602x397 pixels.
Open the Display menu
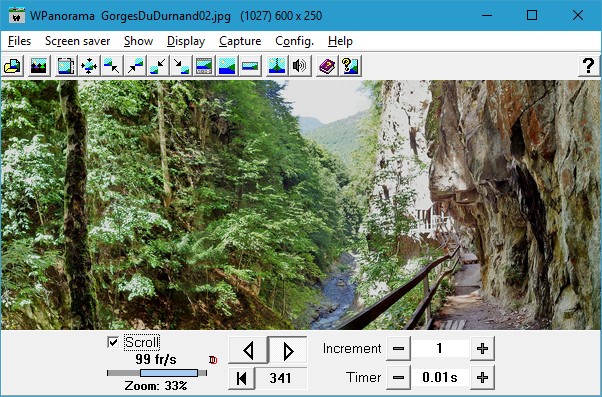click(x=186, y=41)
